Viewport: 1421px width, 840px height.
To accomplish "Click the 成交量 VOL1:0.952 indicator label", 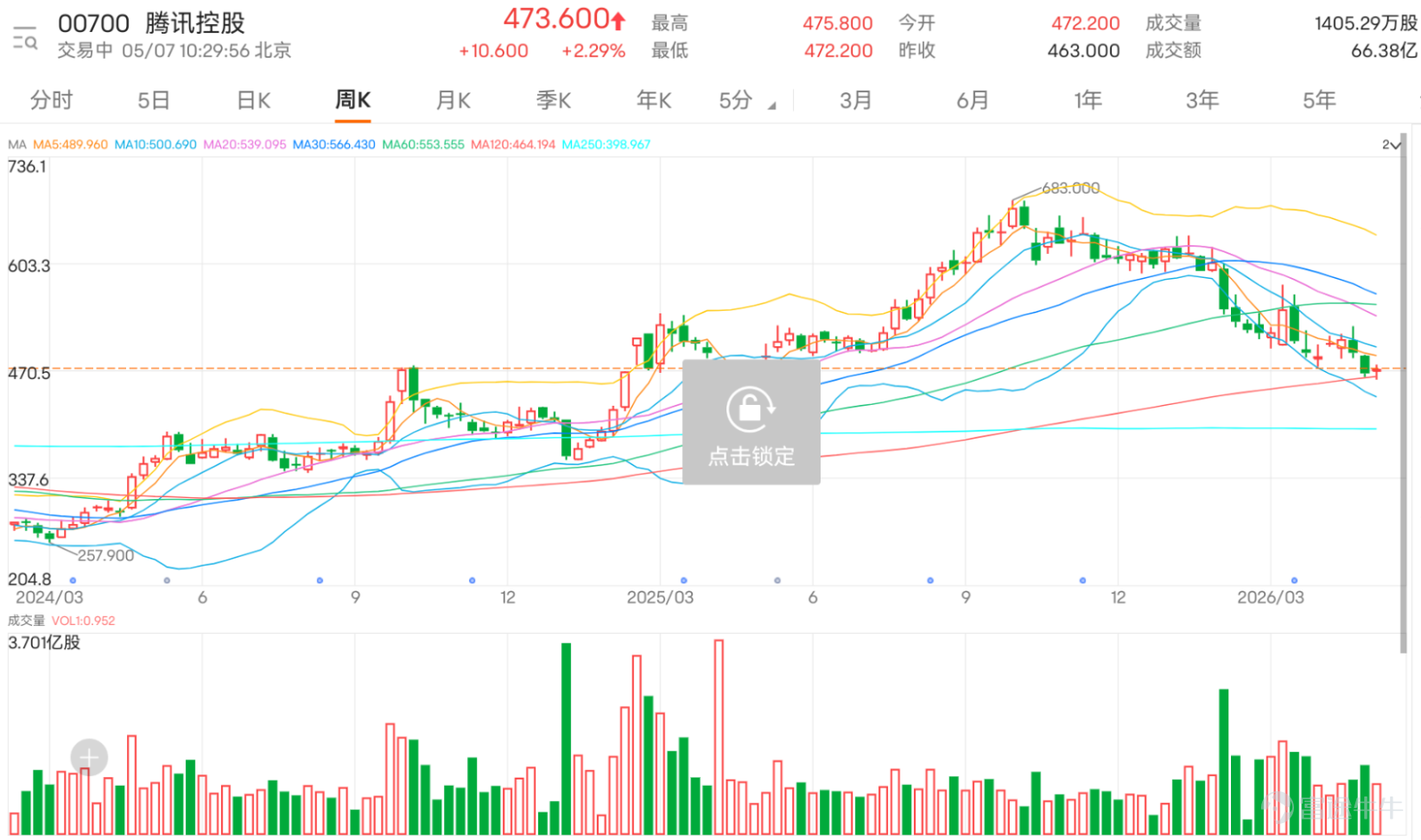I will click(x=62, y=621).
